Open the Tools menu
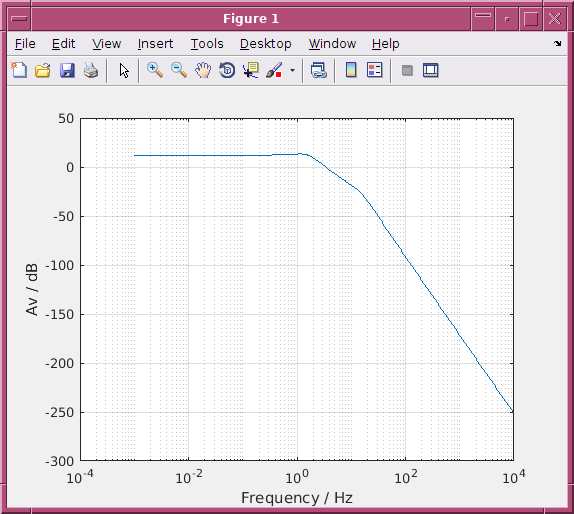 pos(207,44)
